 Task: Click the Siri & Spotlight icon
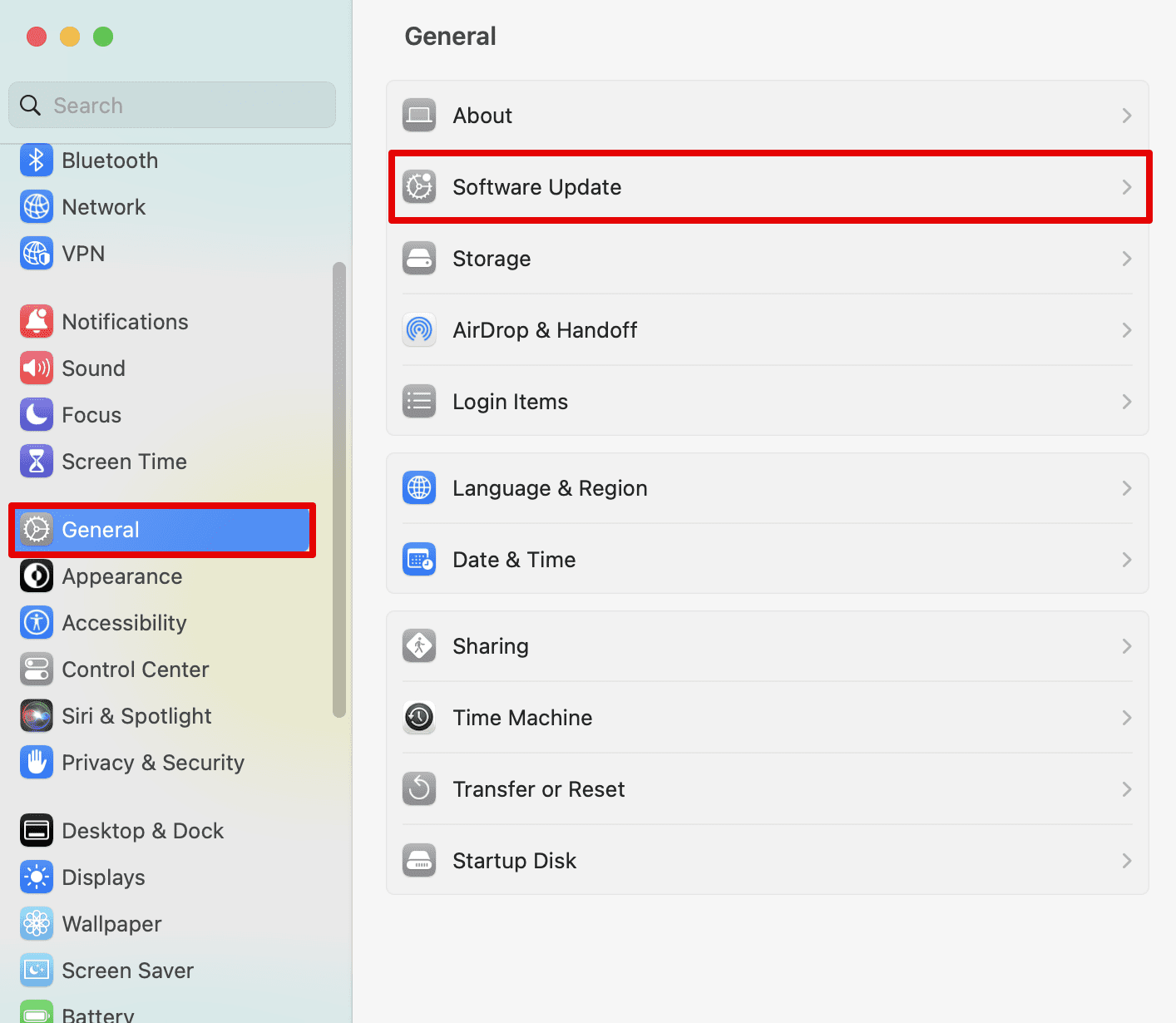(x=37, y=716)
